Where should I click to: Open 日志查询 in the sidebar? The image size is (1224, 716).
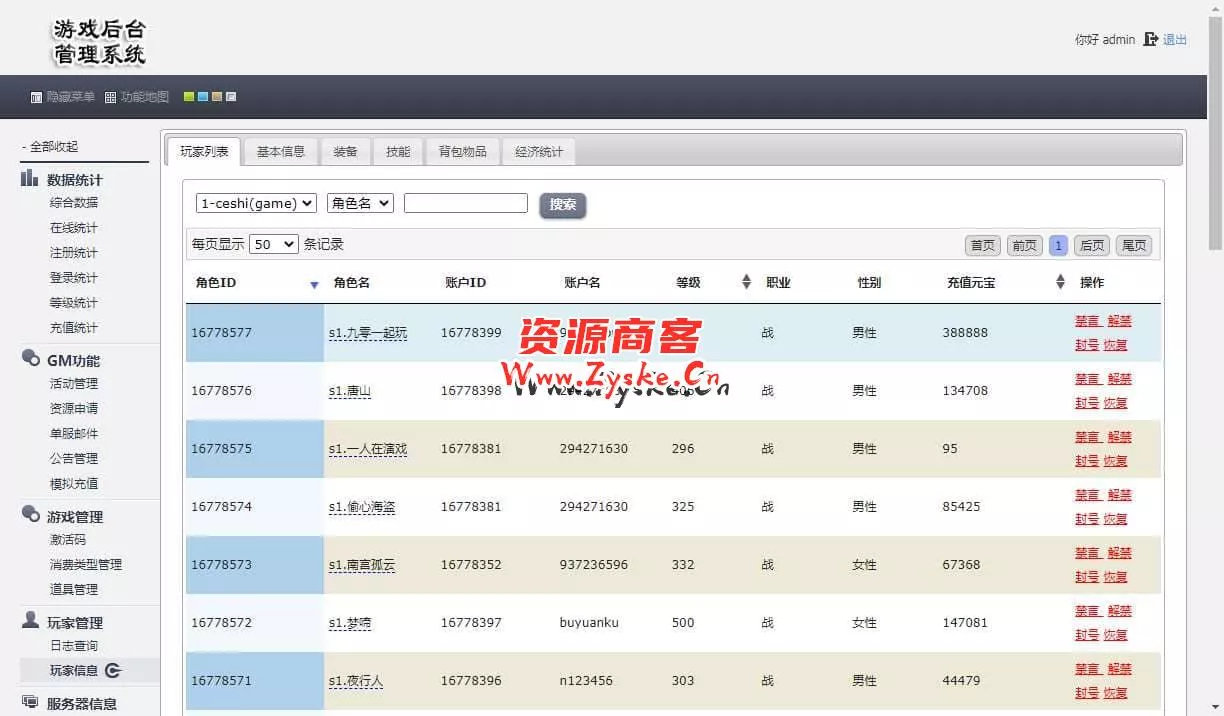[x=74, y=646]
